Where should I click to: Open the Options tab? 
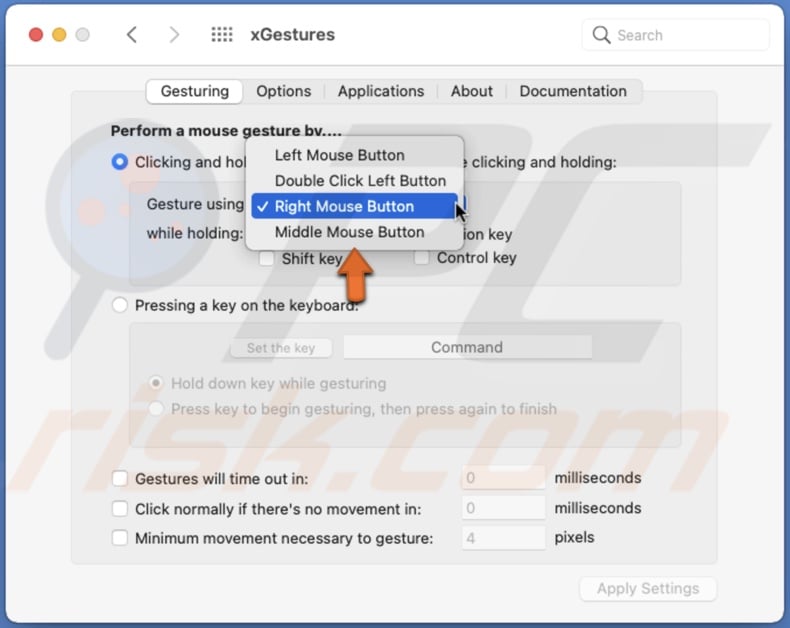[284, 91]
